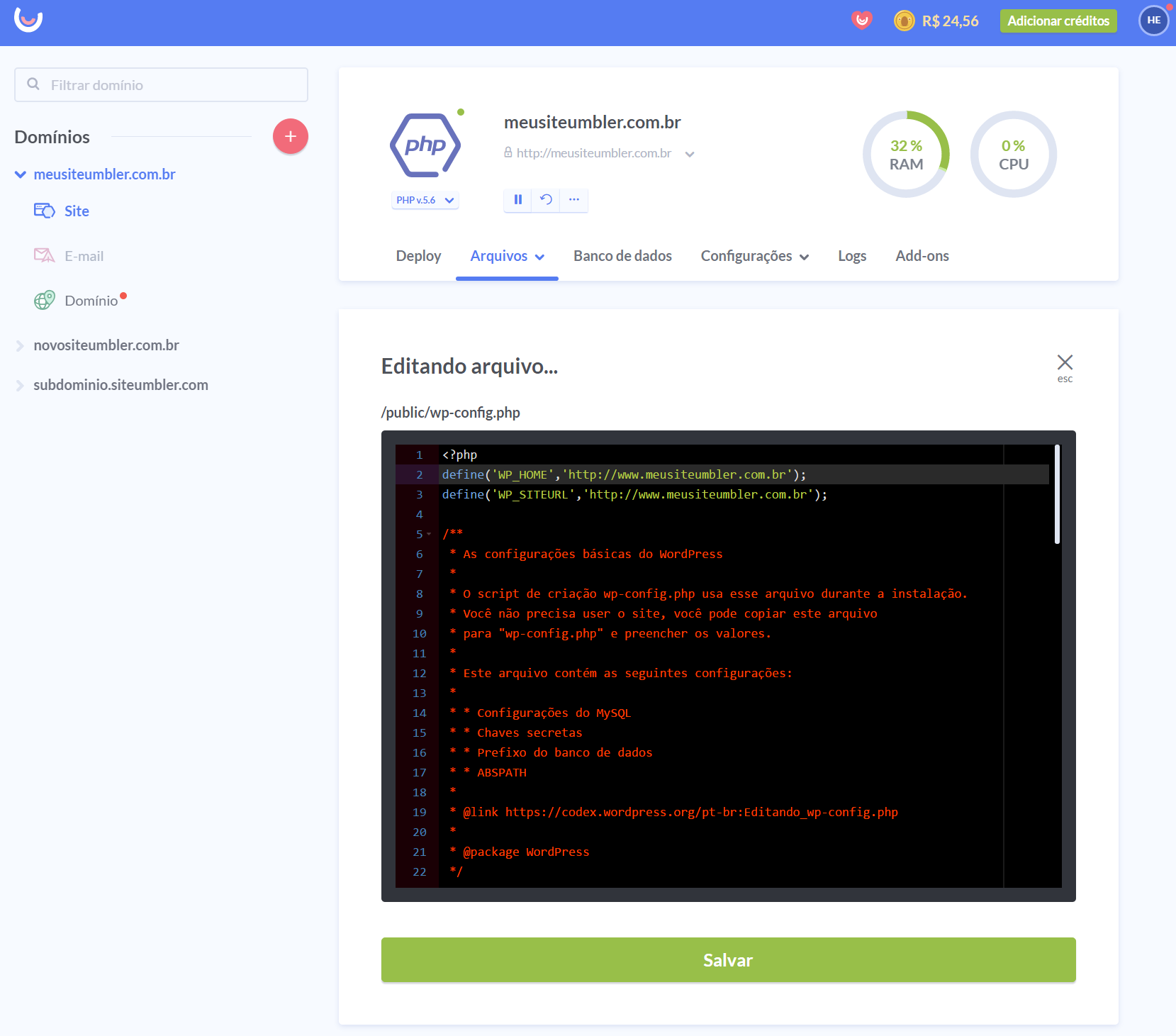
Task: Open the notifications heart icon in header
Action: (862, 21)
